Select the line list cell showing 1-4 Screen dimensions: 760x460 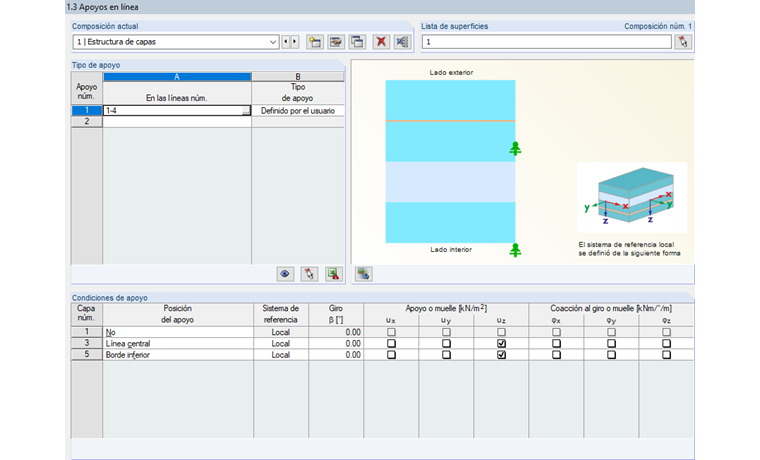click(177, 111)
